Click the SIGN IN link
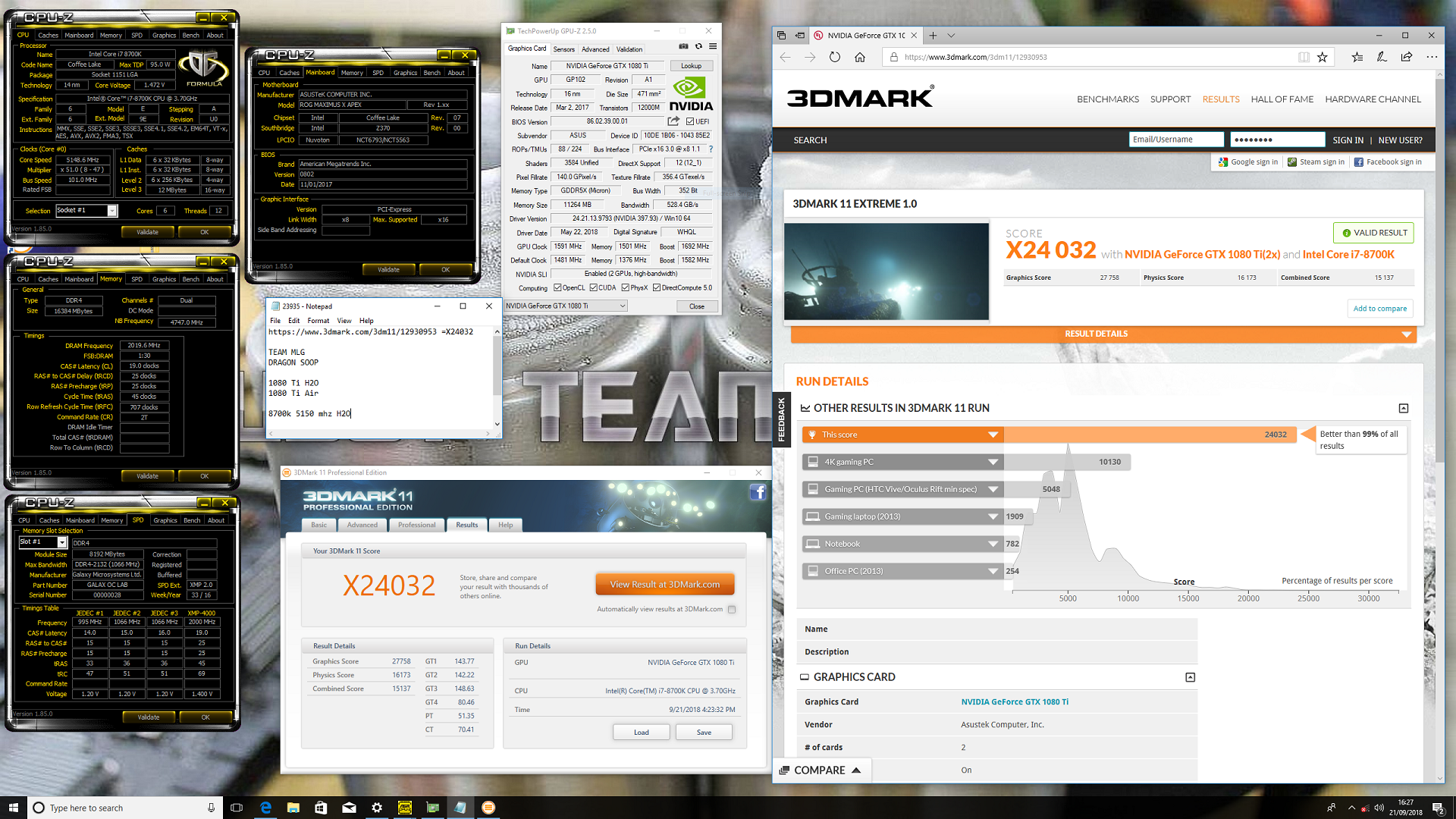Image resolution: width=1456 pixels, height=819 pixels. (1348, 140)
